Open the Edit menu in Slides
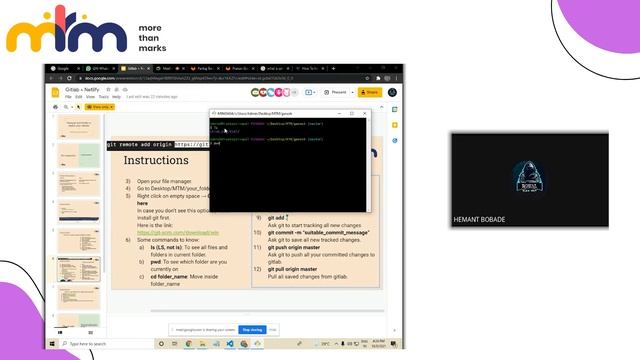The image size is (640, 360). tap(78, 97)
